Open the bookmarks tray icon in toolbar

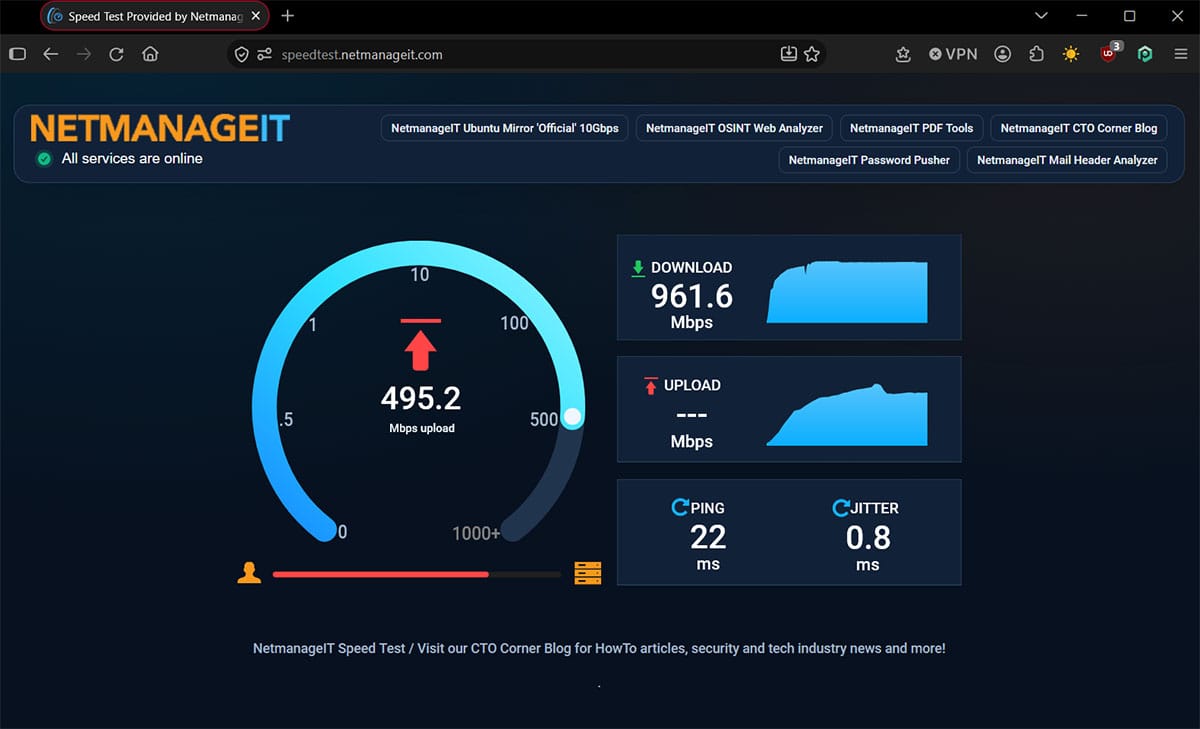903,54
